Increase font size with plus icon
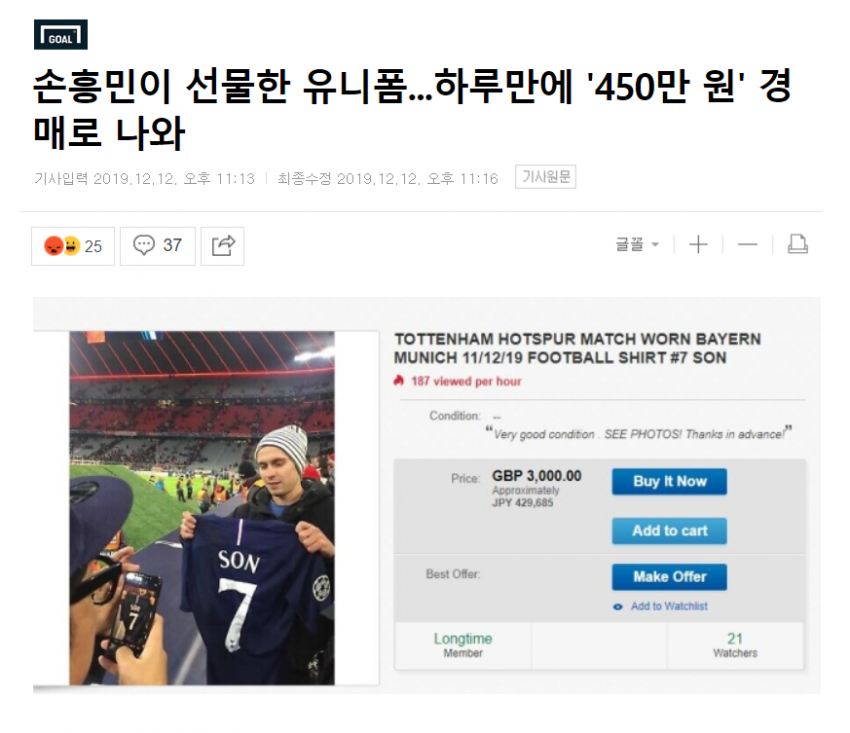 click(698, 245)
